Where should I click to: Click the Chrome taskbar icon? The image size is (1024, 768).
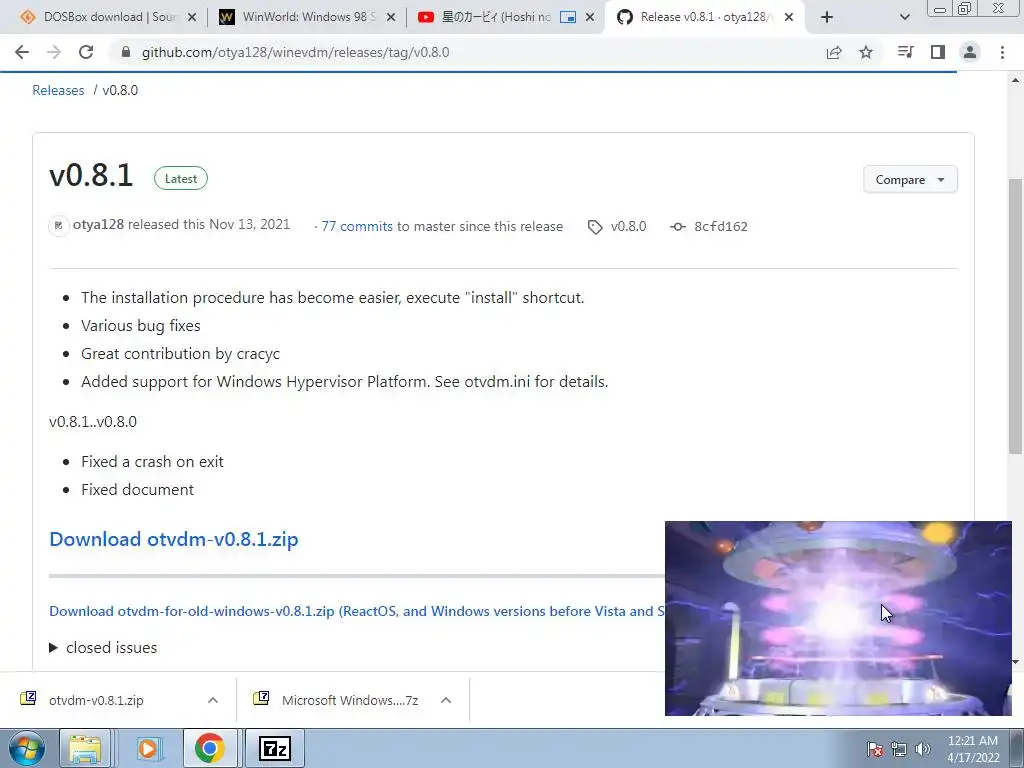(x=210, y=748)
